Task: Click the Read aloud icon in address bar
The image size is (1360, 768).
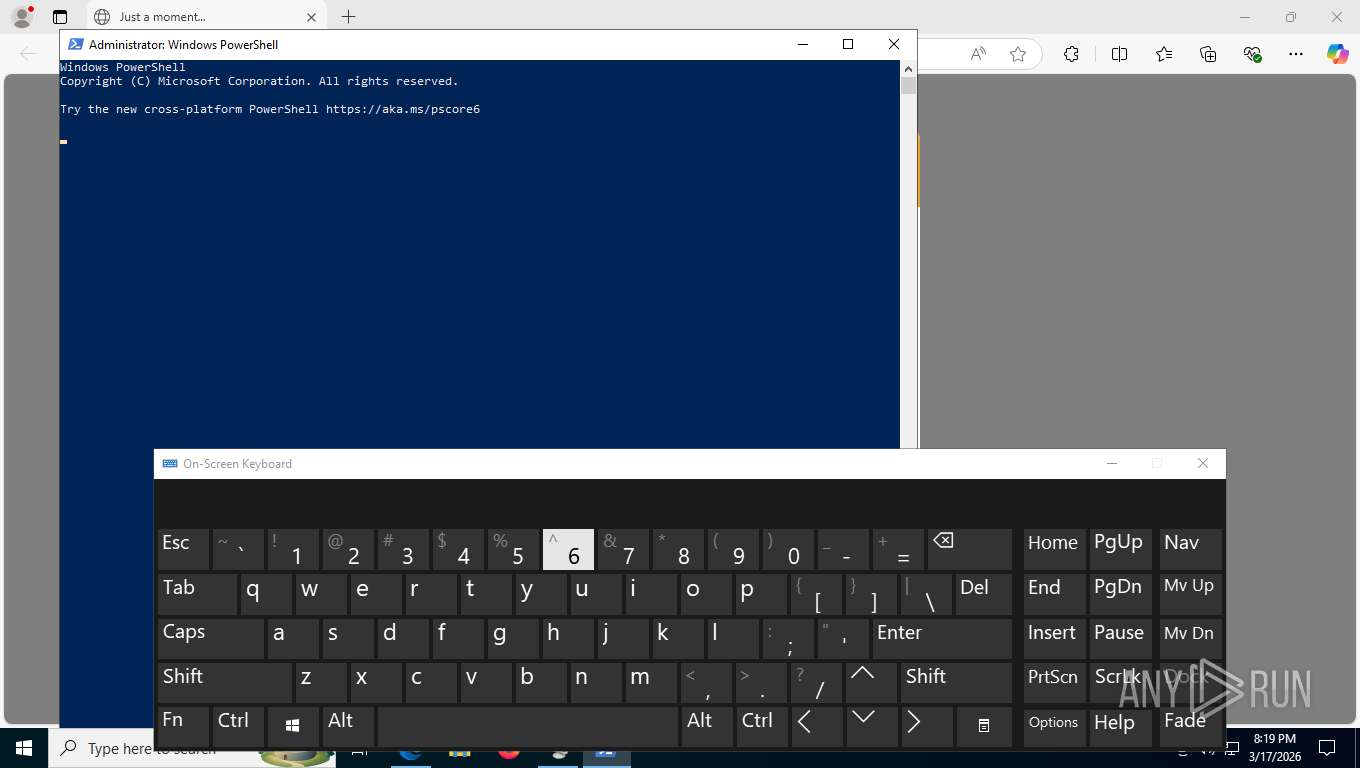Action: pyautogui.click(x=978, y=54)
